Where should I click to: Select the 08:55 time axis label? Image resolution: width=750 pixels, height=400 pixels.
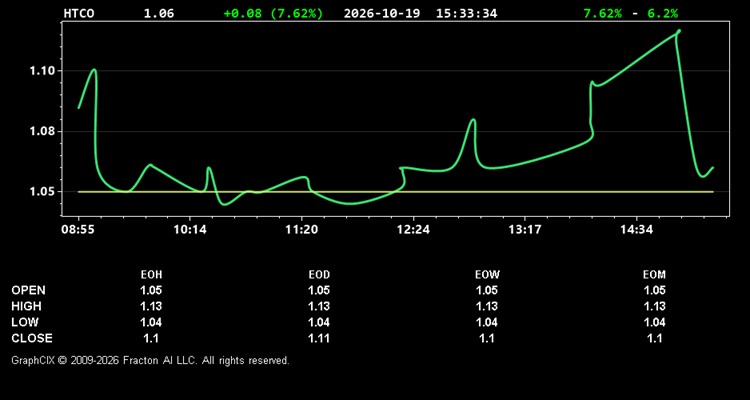78,230
